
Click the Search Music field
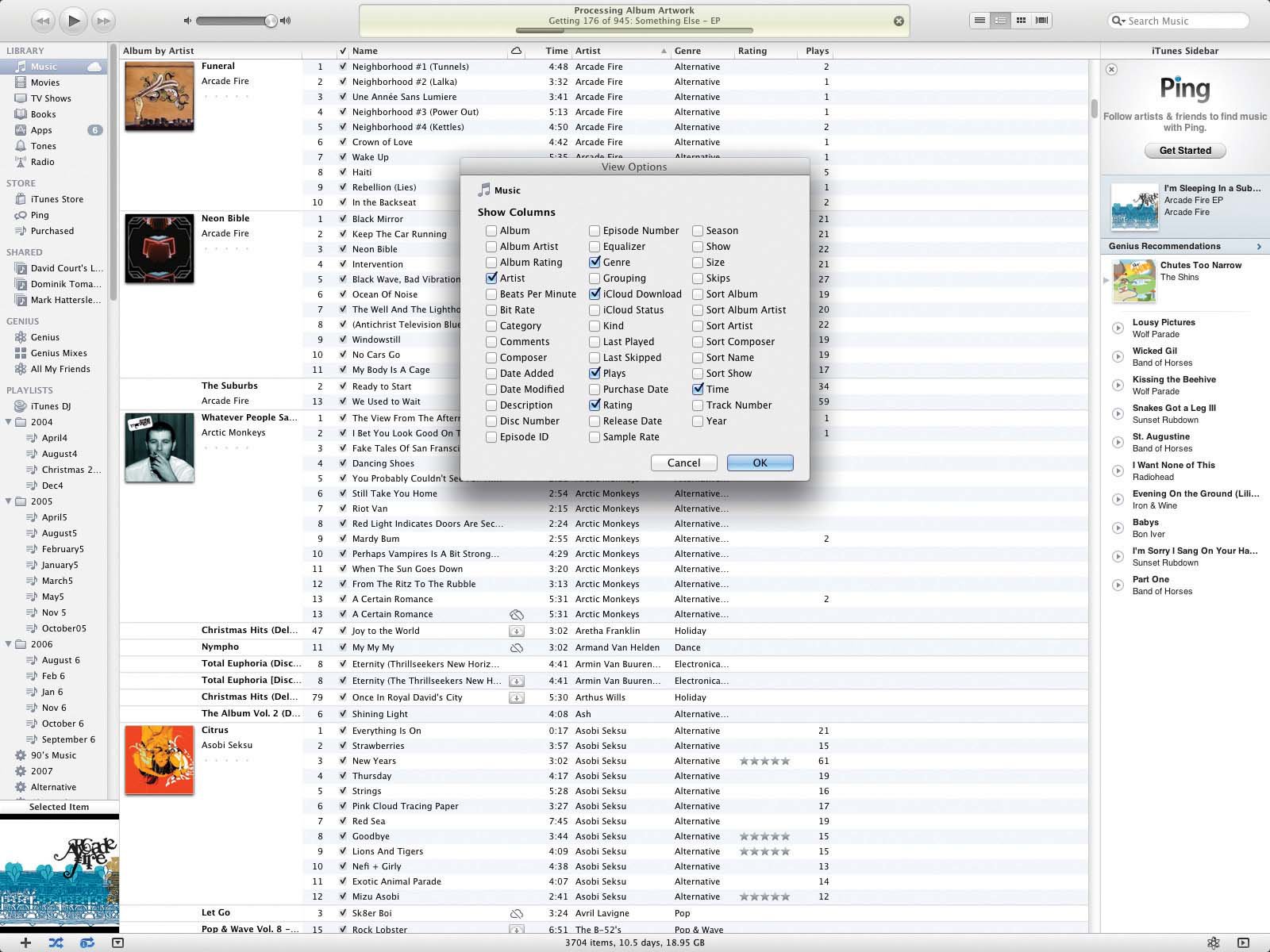pos(1180,21)
